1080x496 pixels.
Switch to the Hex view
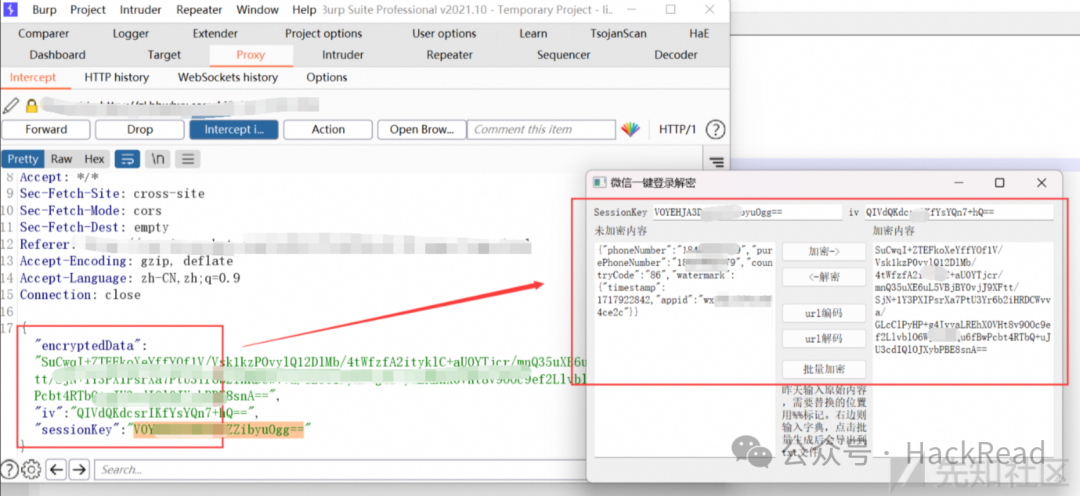pyautogui.click(x=94, y=159)
